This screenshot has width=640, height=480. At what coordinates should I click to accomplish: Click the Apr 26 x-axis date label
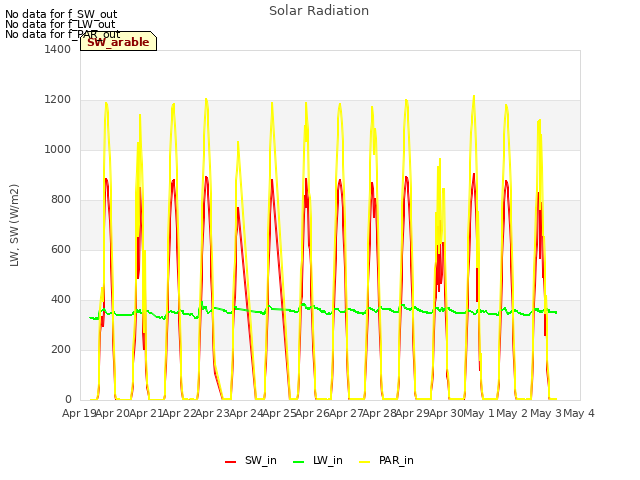click(313, 413)
